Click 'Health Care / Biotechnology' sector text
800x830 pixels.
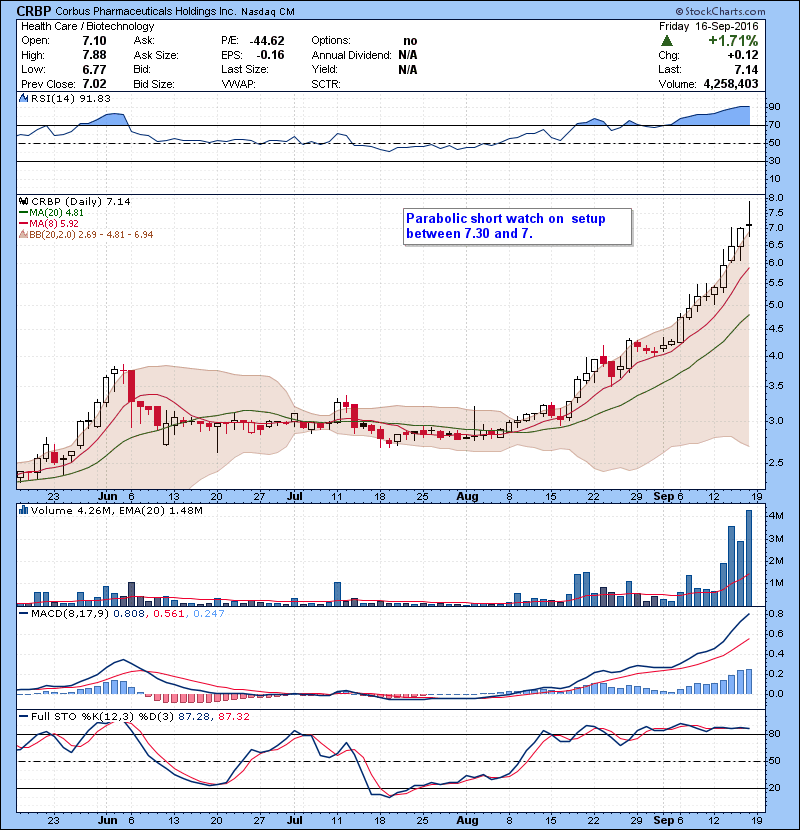[x=87, y=26]
